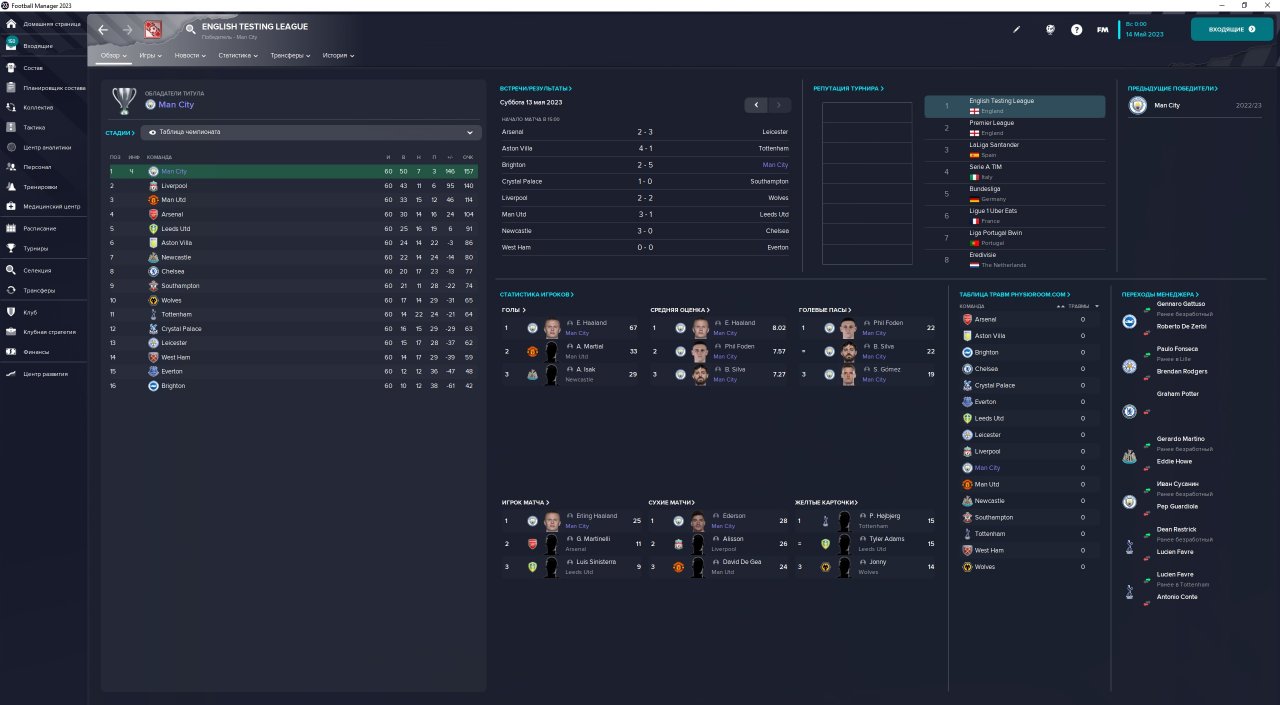Click the pencil edit icon
The height and width of the screenshot is (705, 1280).
[x=1016, y=29]
